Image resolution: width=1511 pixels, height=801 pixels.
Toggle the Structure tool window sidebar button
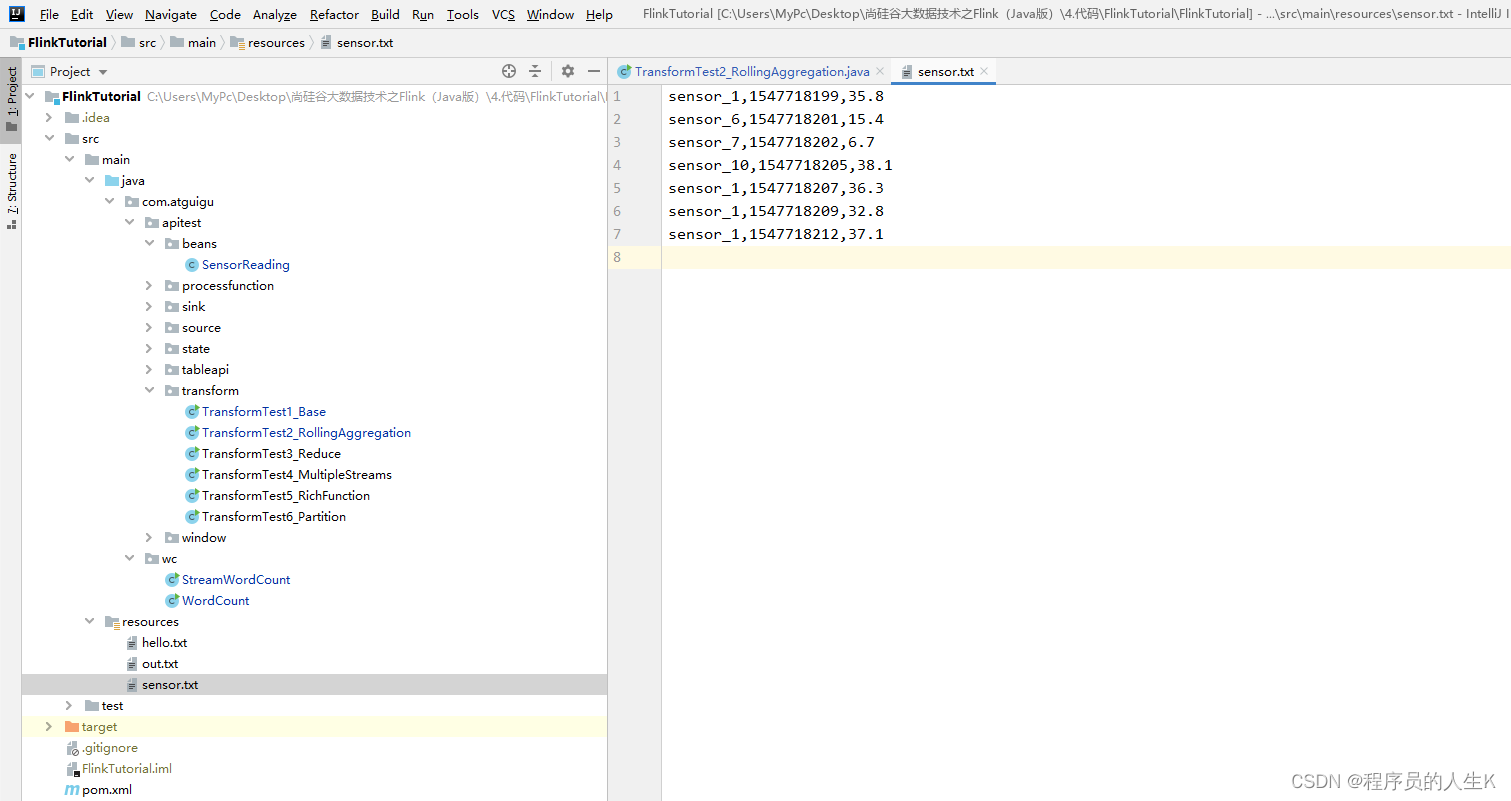[11, 190]
